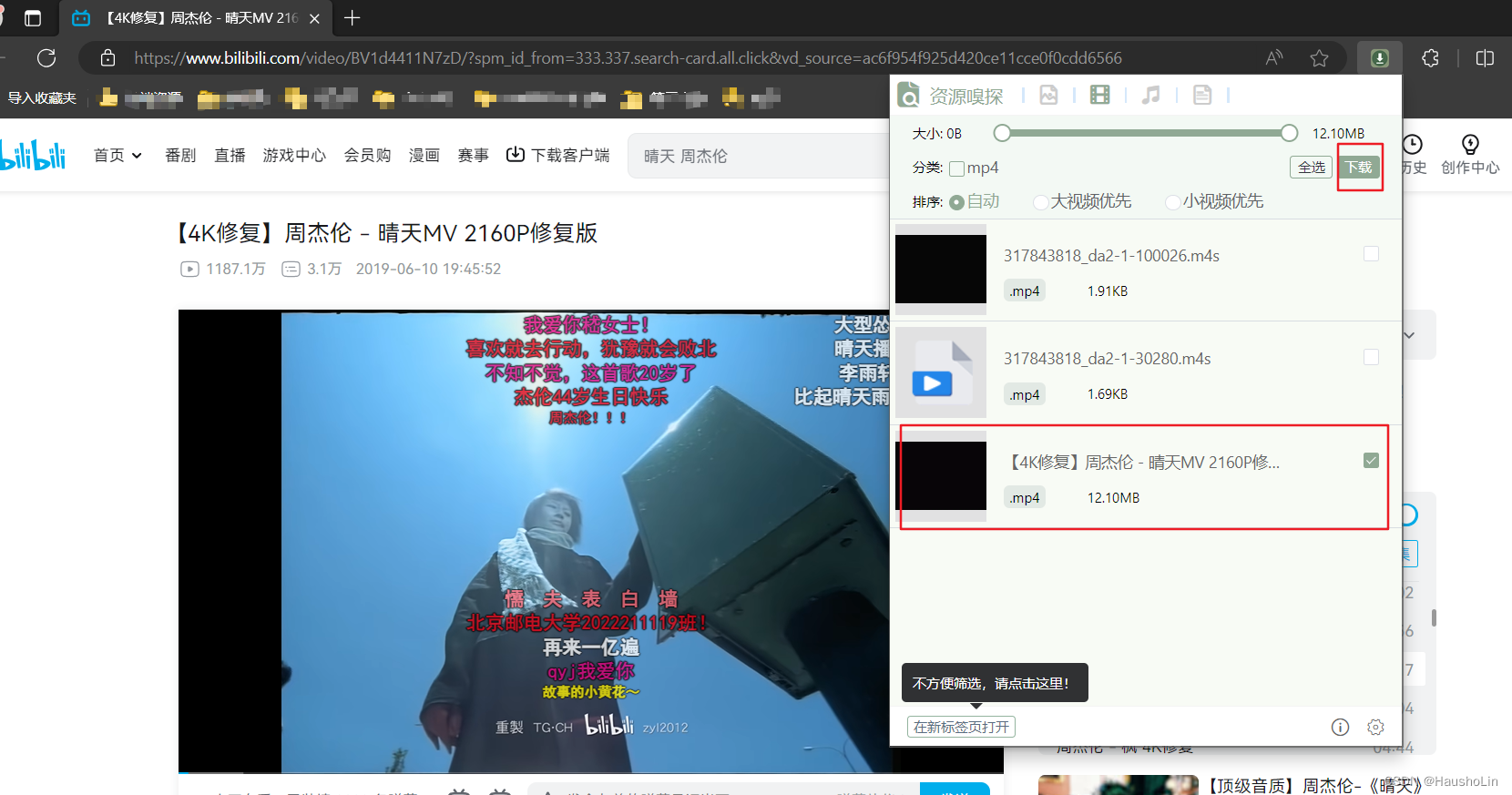
Task: Uncheck the 12.10MB 晴天MV file
Action: tap(1371, 461)
